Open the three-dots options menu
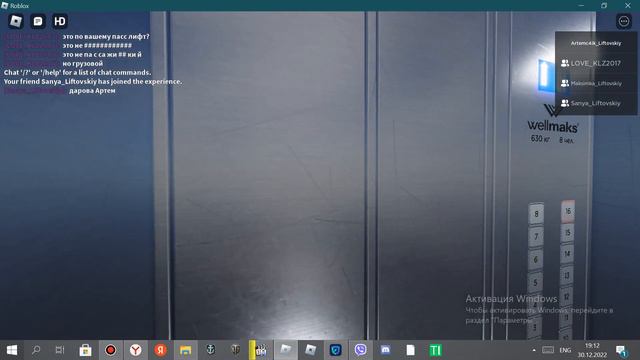The height and width of the screenshot is (360, 640). (624, 21)
